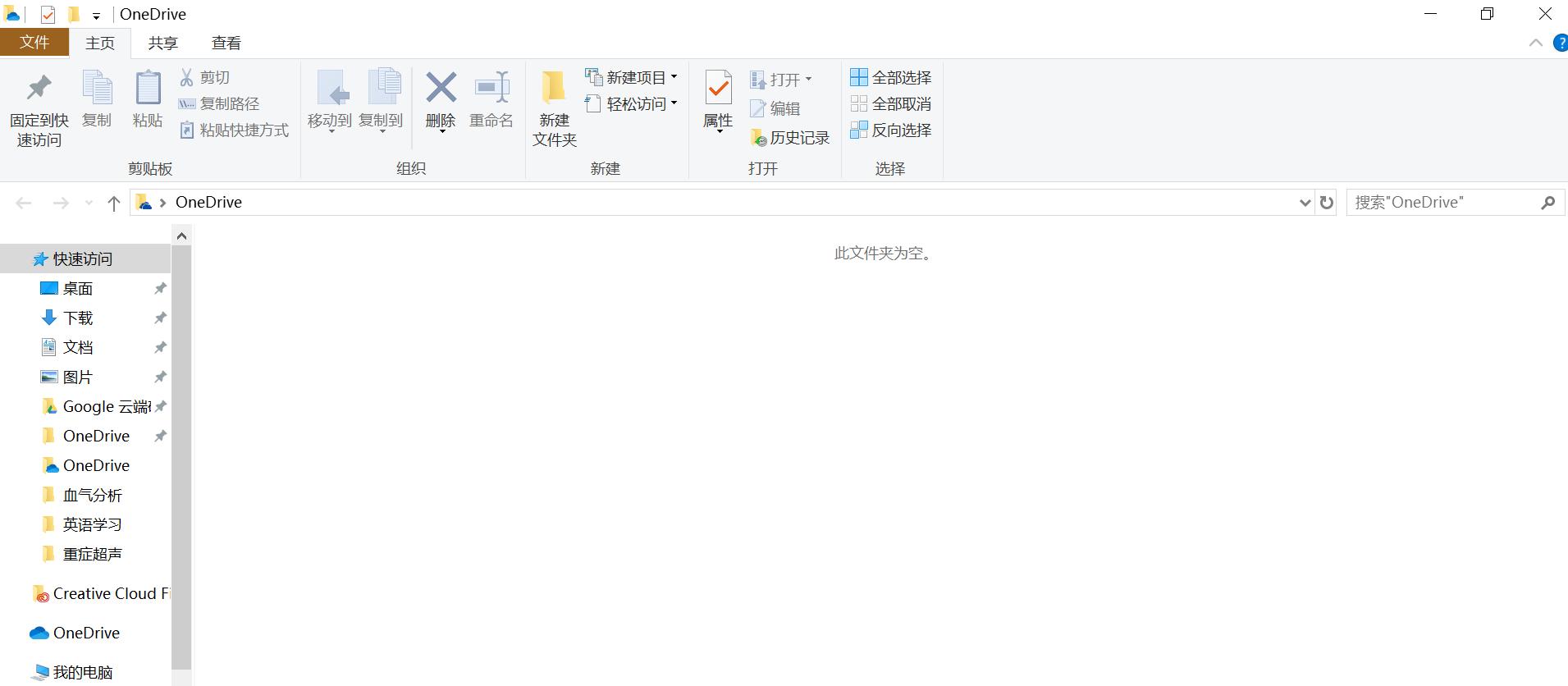Switch to the Share (共享) tab
This screenshot has height=686, width=1568.
tap(162, 43)
